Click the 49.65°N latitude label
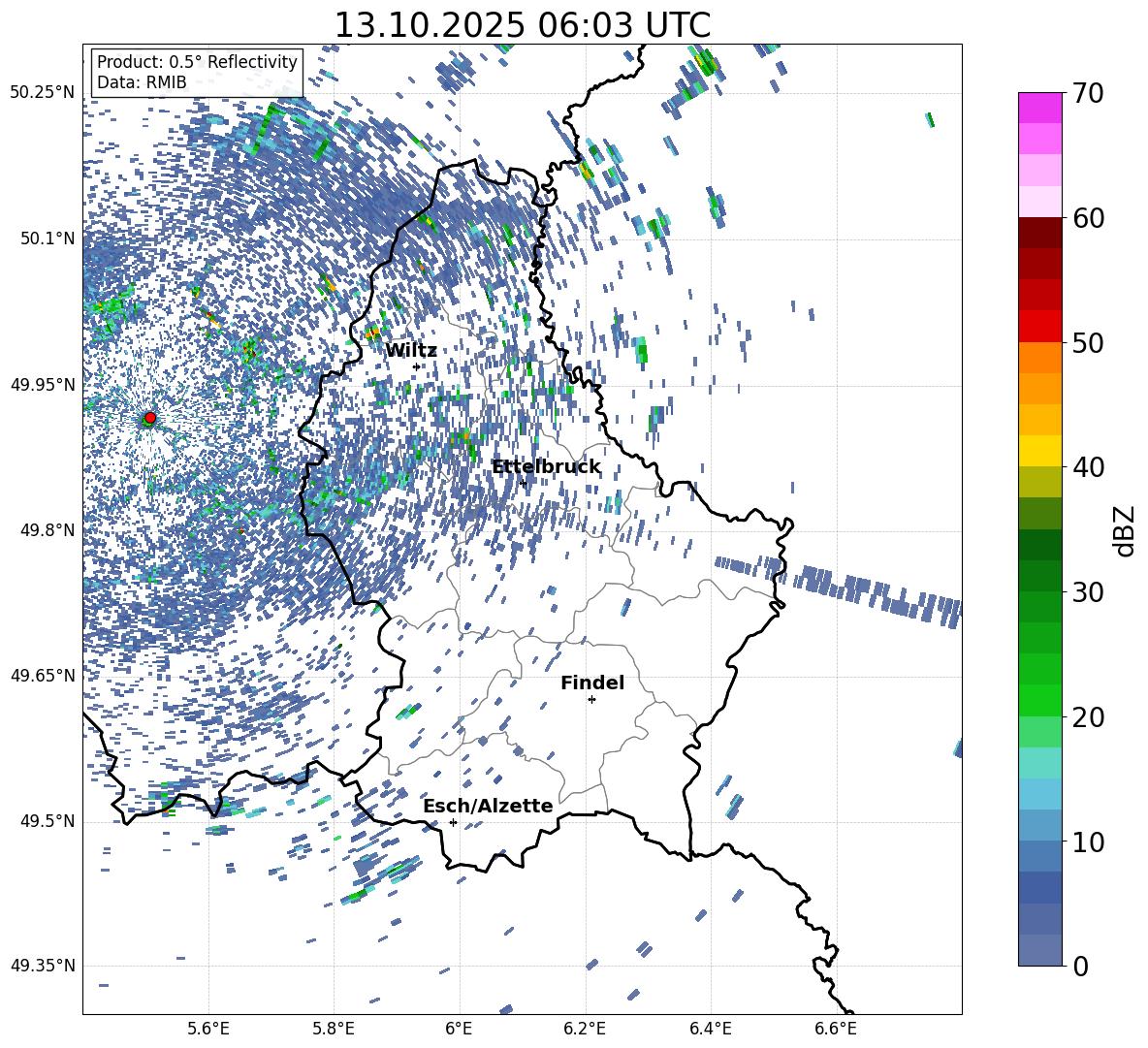The width and height of the screenshot is (1148, 1048). (43, 676)
